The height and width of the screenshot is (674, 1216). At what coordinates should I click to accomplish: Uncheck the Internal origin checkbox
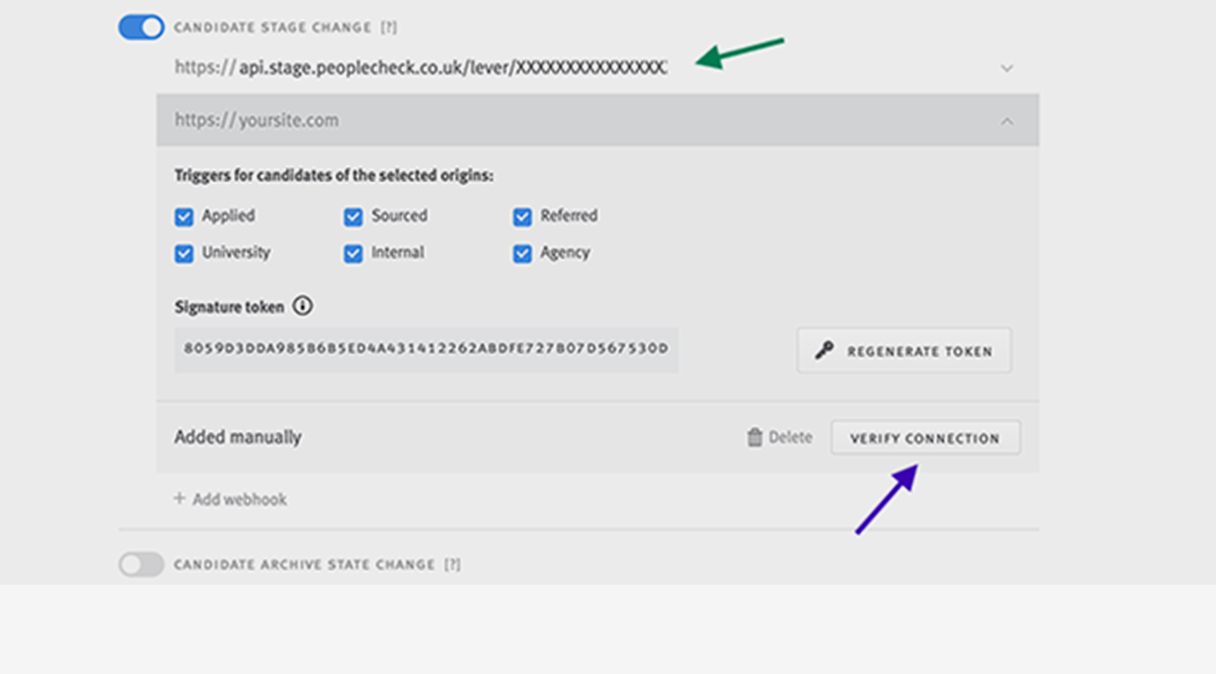point(353,254)
